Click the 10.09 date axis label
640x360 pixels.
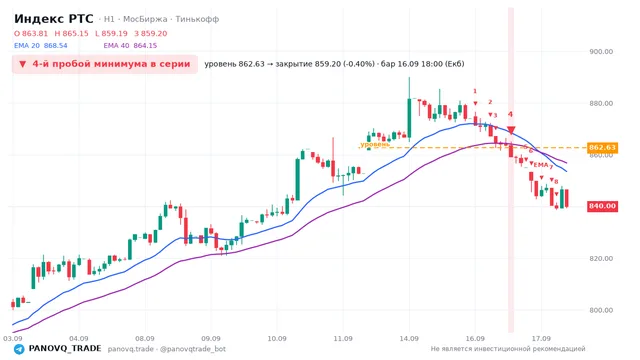click(277, 339)
